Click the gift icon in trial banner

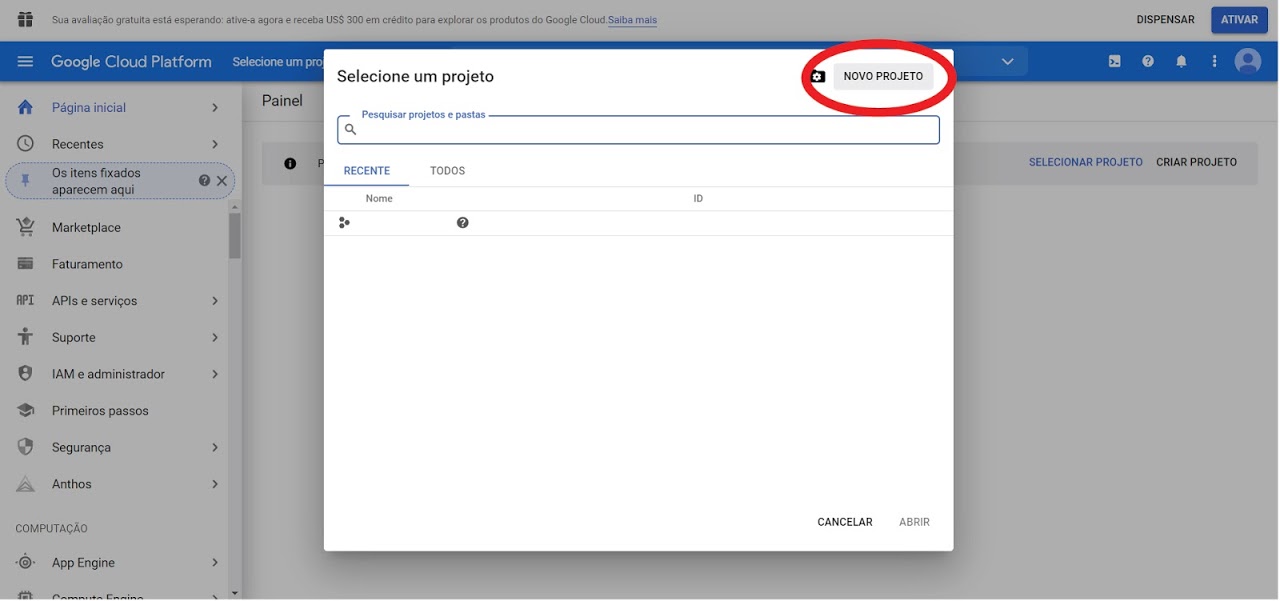[x=25, y=20]
